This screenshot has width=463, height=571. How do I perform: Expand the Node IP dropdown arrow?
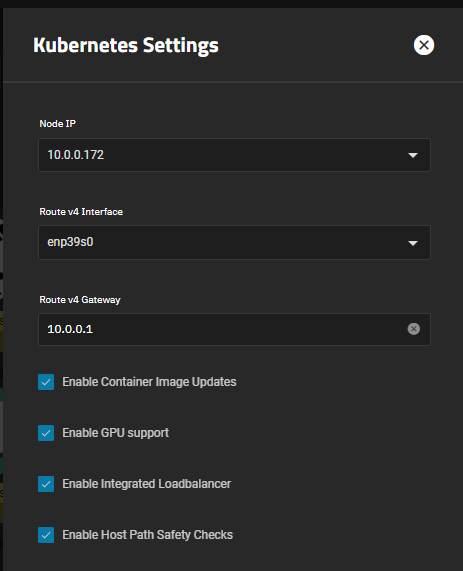click(413, 155)
